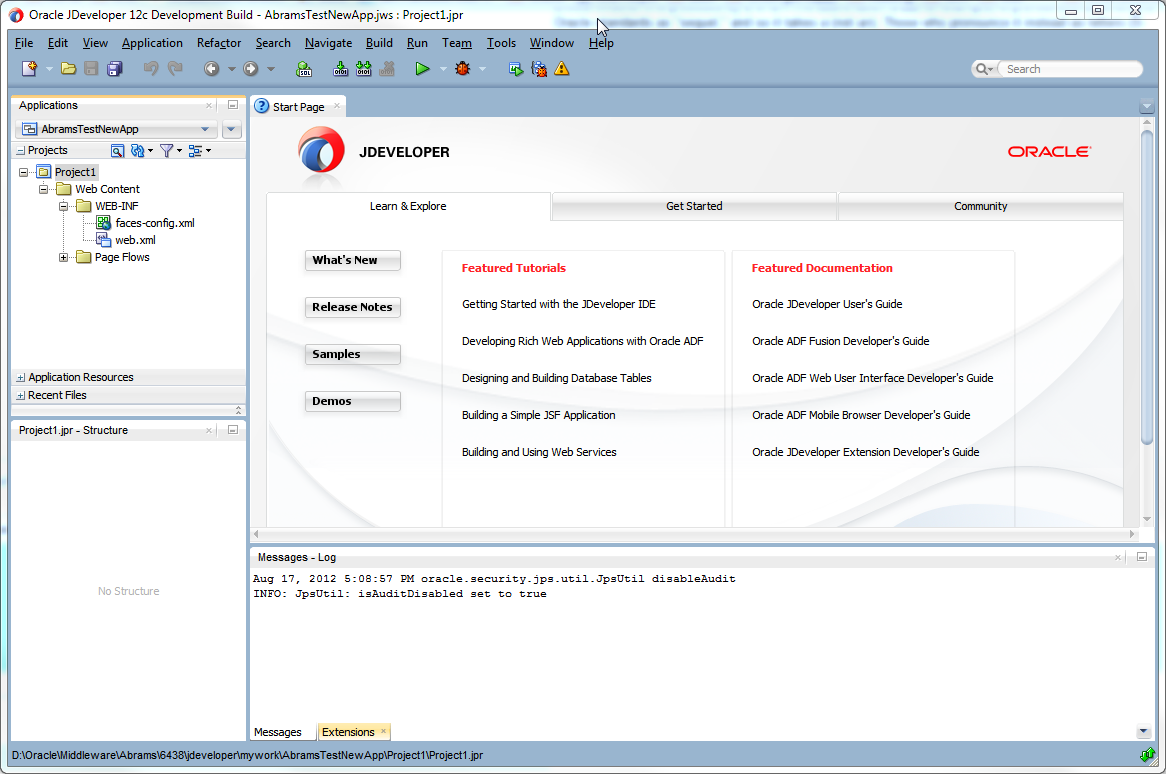The image size is (1166, 774).
Task: Expand the Application Resources section
Action: tap(21, 378)
